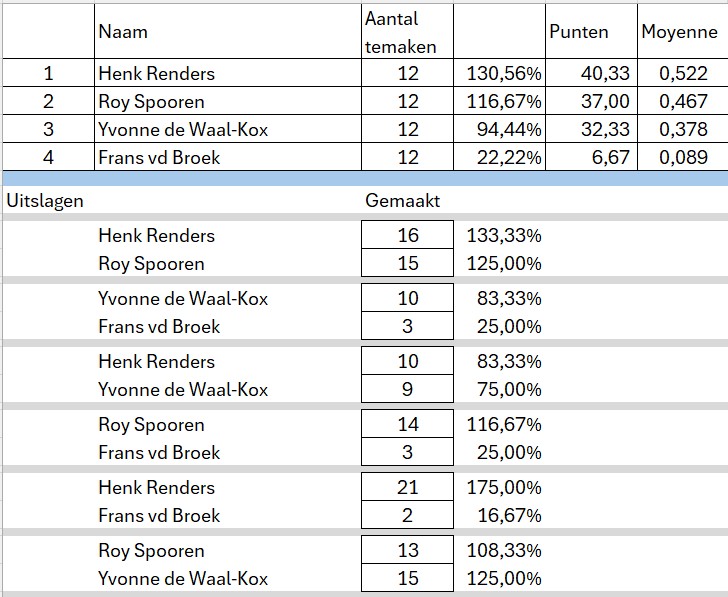Click Yvonne de Waal-Kox in rank row 3

click(226, 129)
